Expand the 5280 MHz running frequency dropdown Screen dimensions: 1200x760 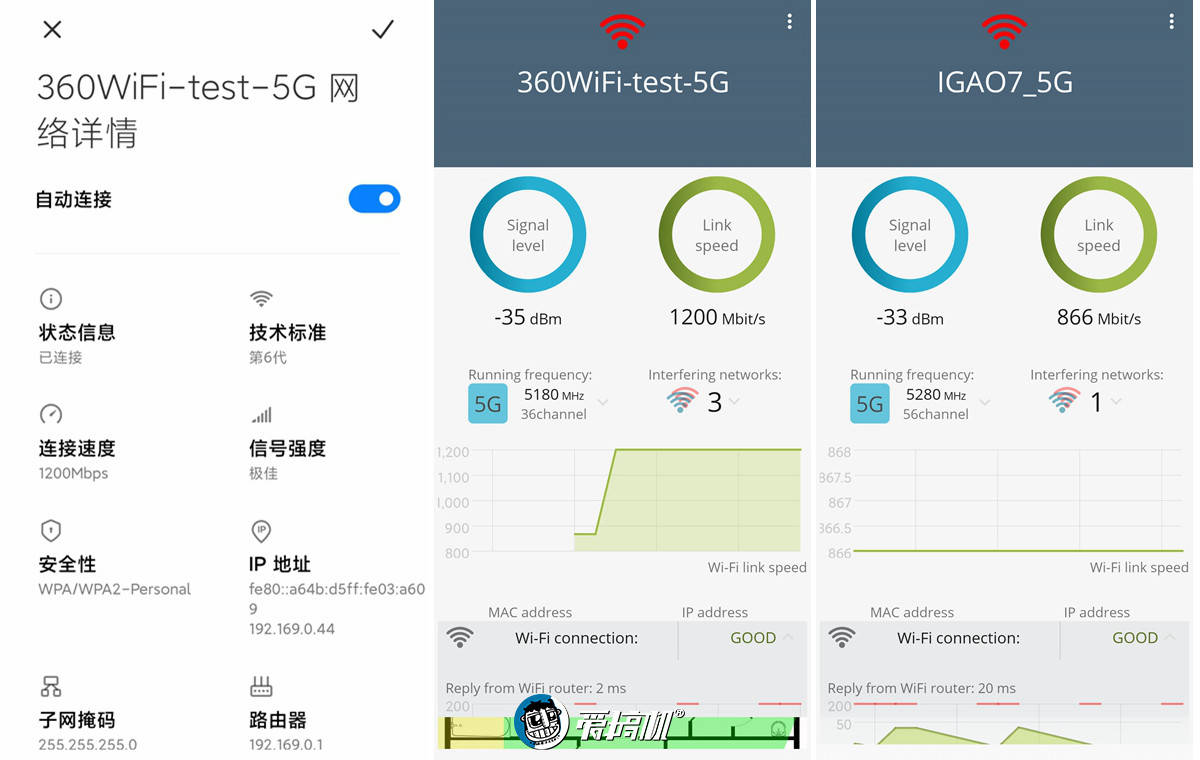985,402
